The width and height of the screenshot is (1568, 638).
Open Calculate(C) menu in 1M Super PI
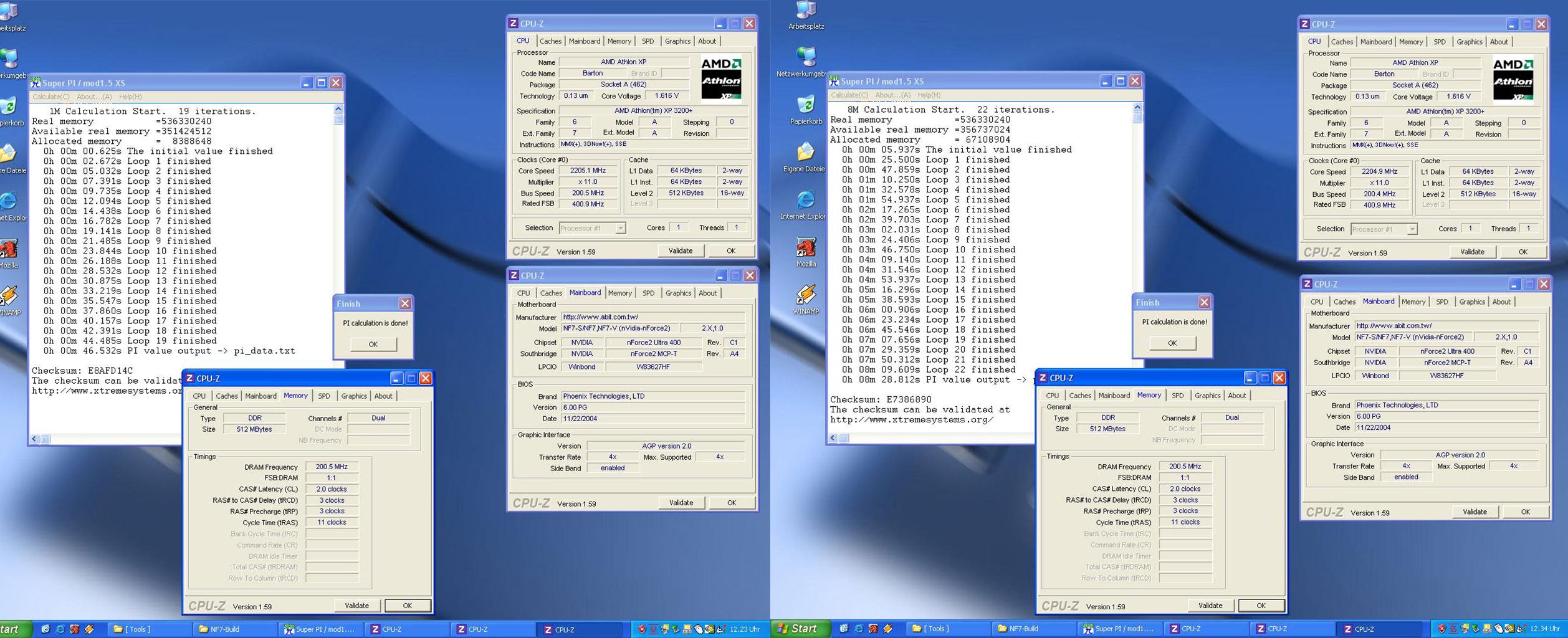point(51,97)
